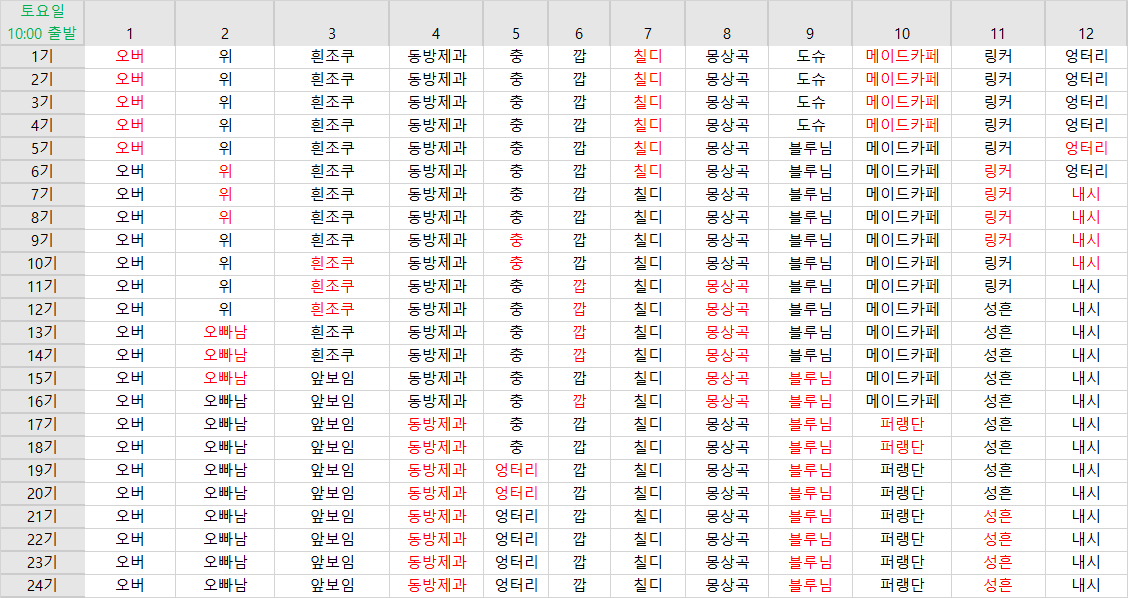1128x598 pixels.
Task: Click the 성흔 cell in row 12기
Action: pyautogui.click(x=998, y=309)
